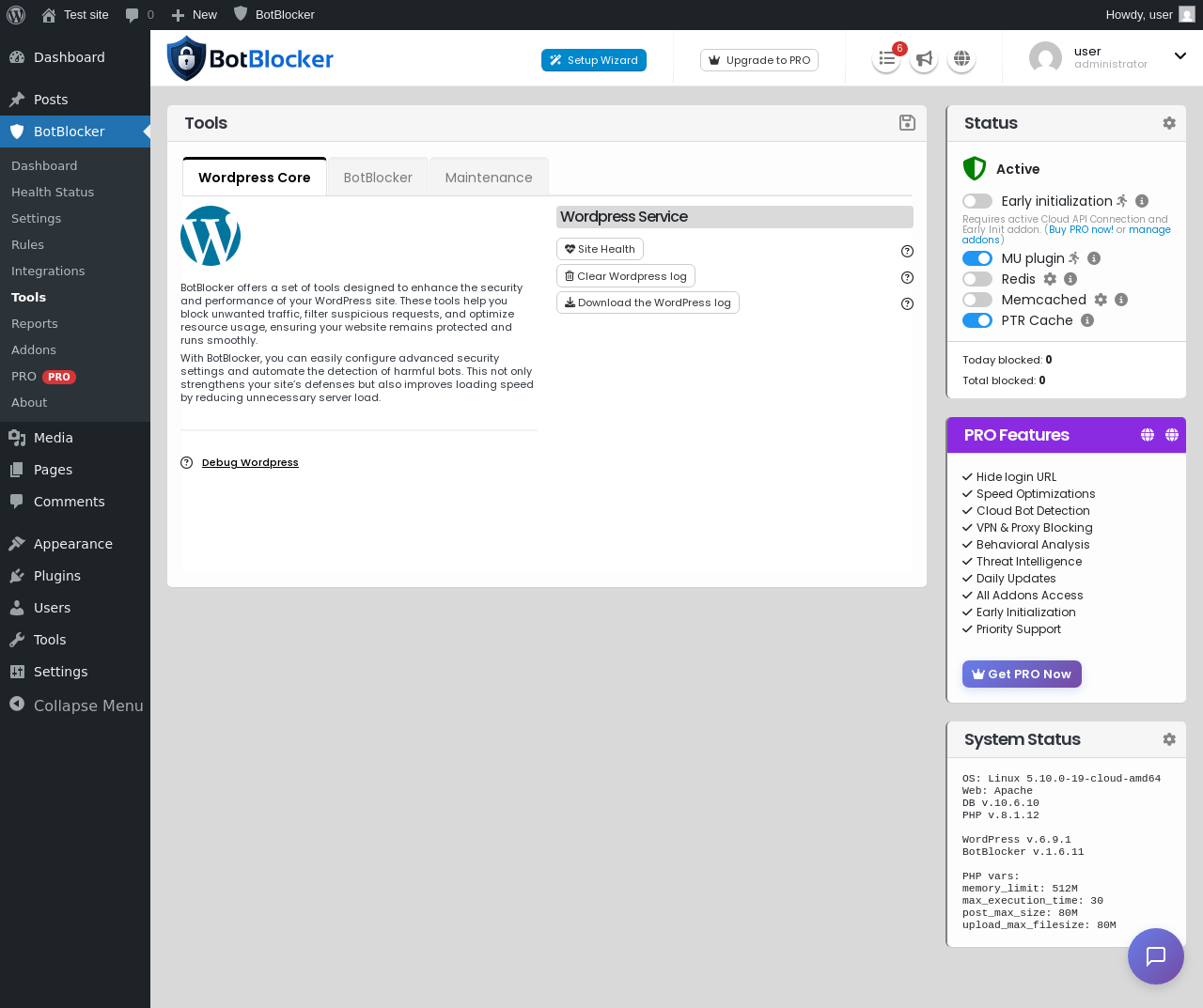Click the BotBlocker logo in the header
Image resolution: width=1203 pixels, height=1008 pixels.
coord(250,58)
